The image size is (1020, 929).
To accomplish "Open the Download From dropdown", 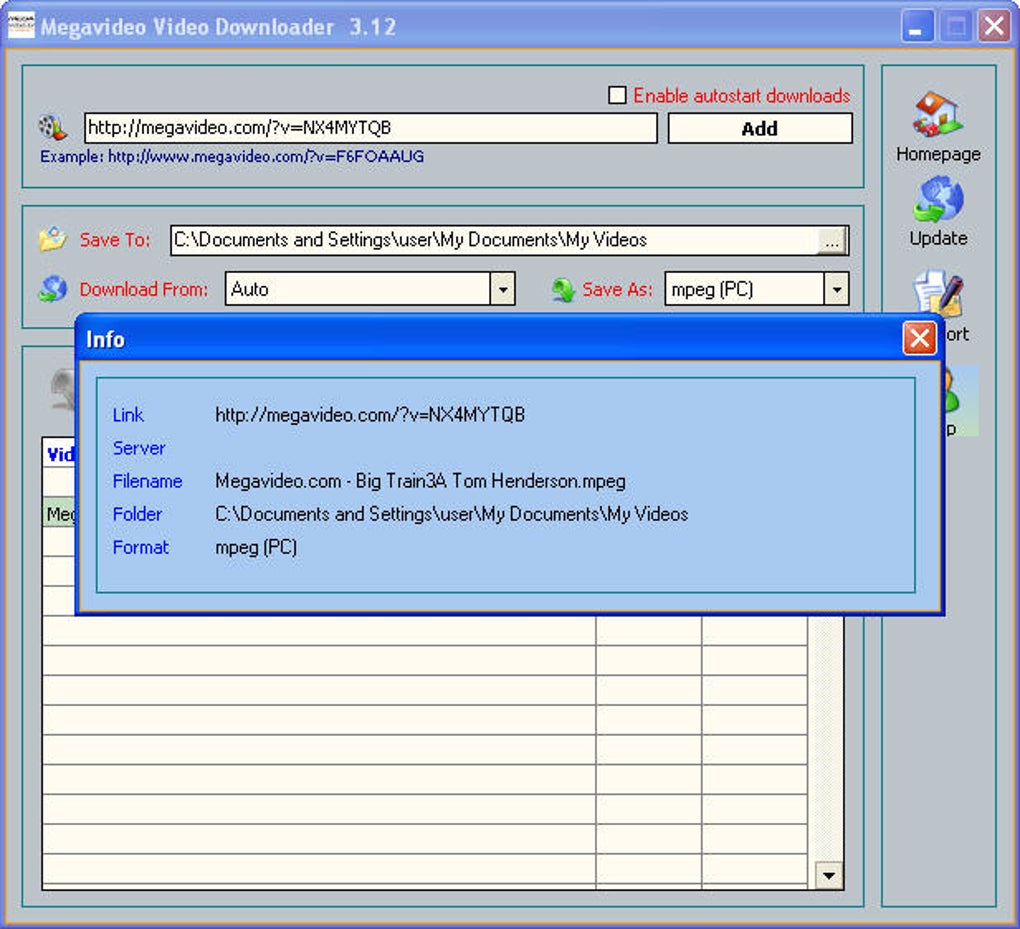I will pos(502,289).
